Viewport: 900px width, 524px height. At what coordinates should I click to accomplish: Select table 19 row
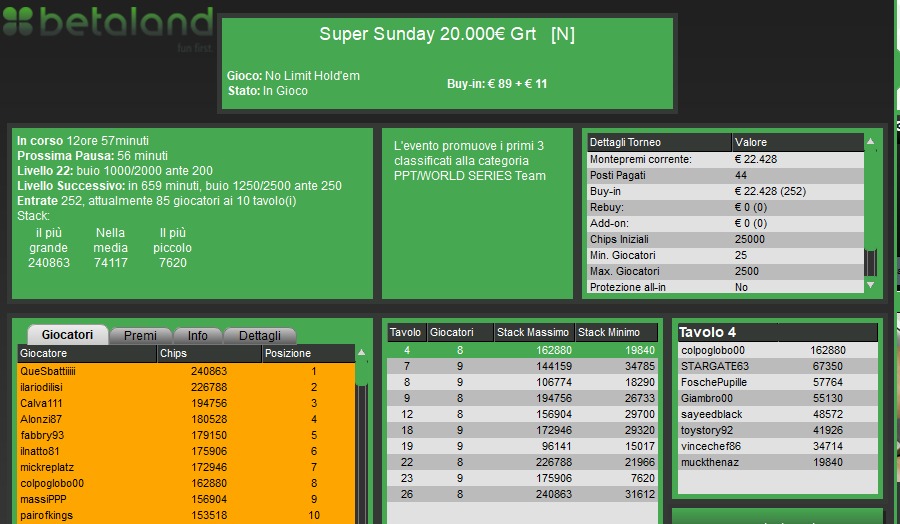coord(522,447)
